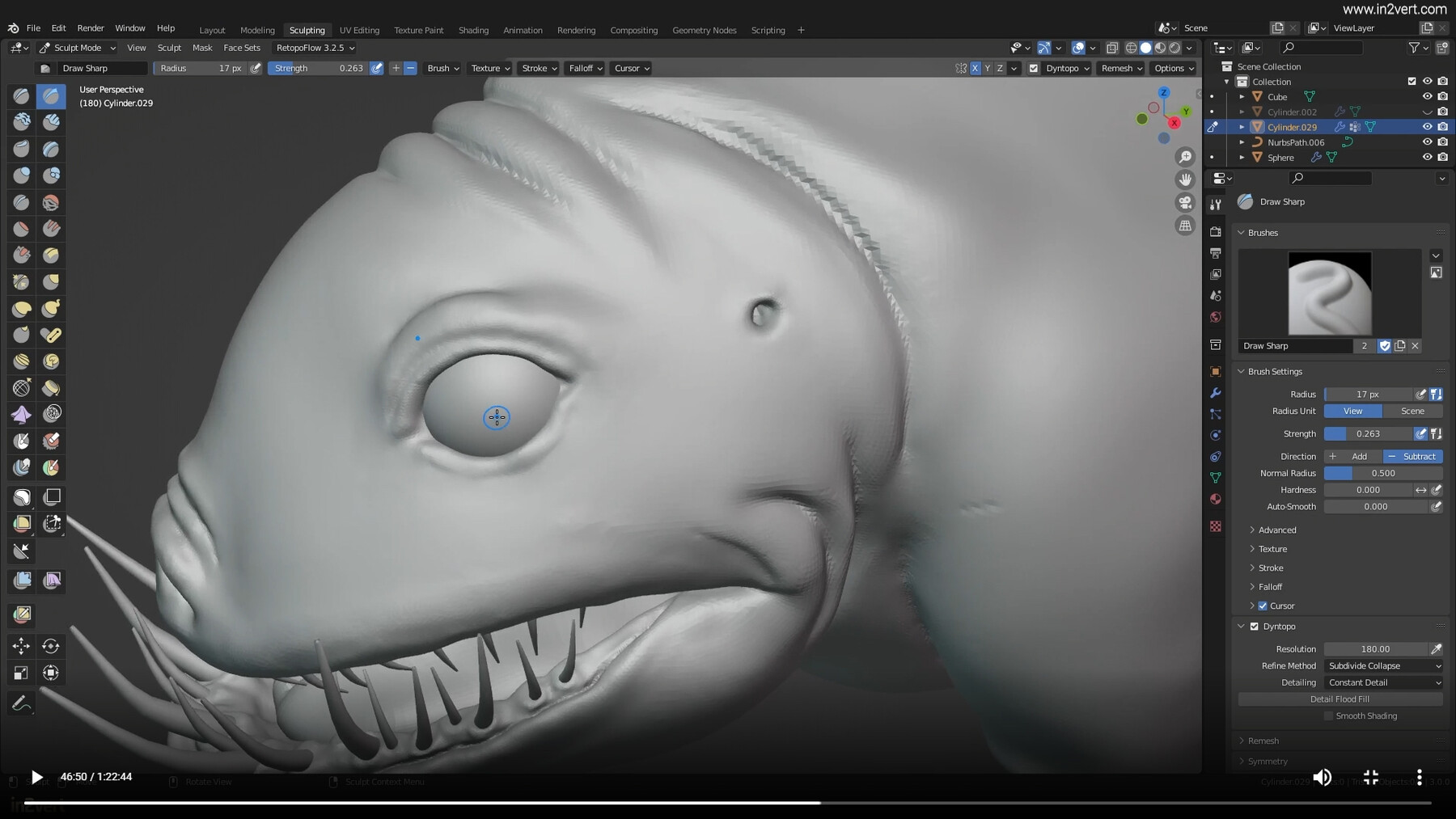Pick the Inflate sculpt brush
1456x819 pixels.
pyautogui.click(x=21, y=175)
